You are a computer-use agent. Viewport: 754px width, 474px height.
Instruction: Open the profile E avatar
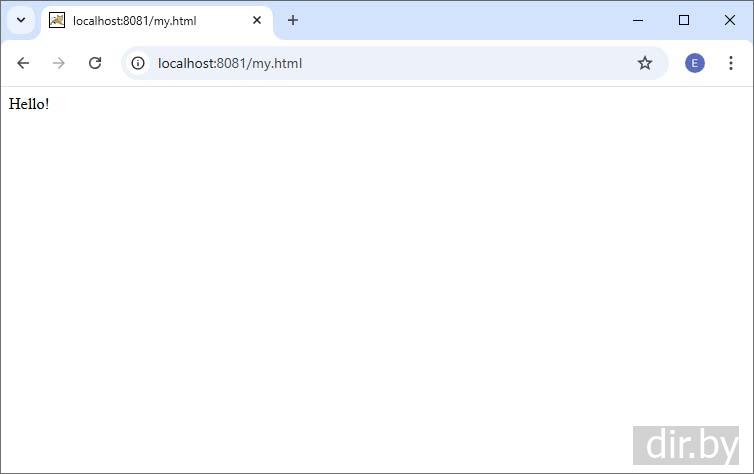[x=694, y=63]
